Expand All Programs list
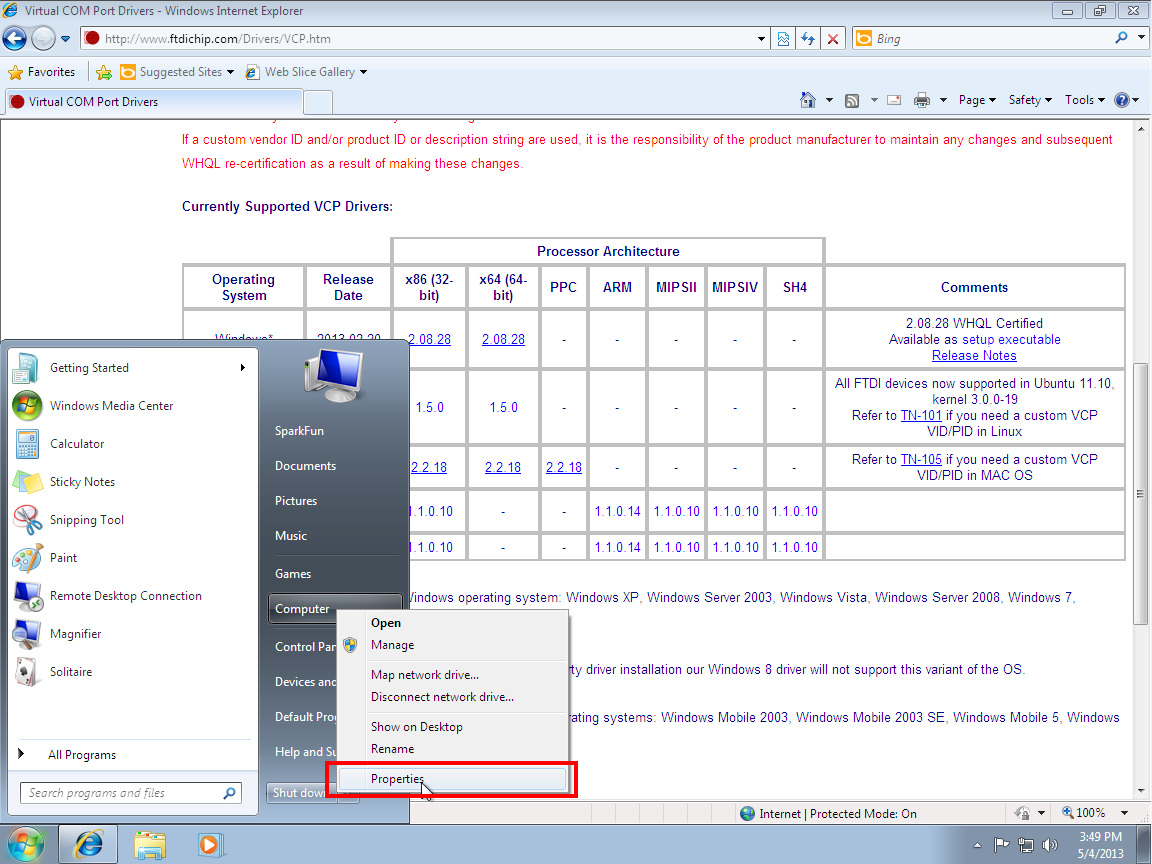 (131, 755)
